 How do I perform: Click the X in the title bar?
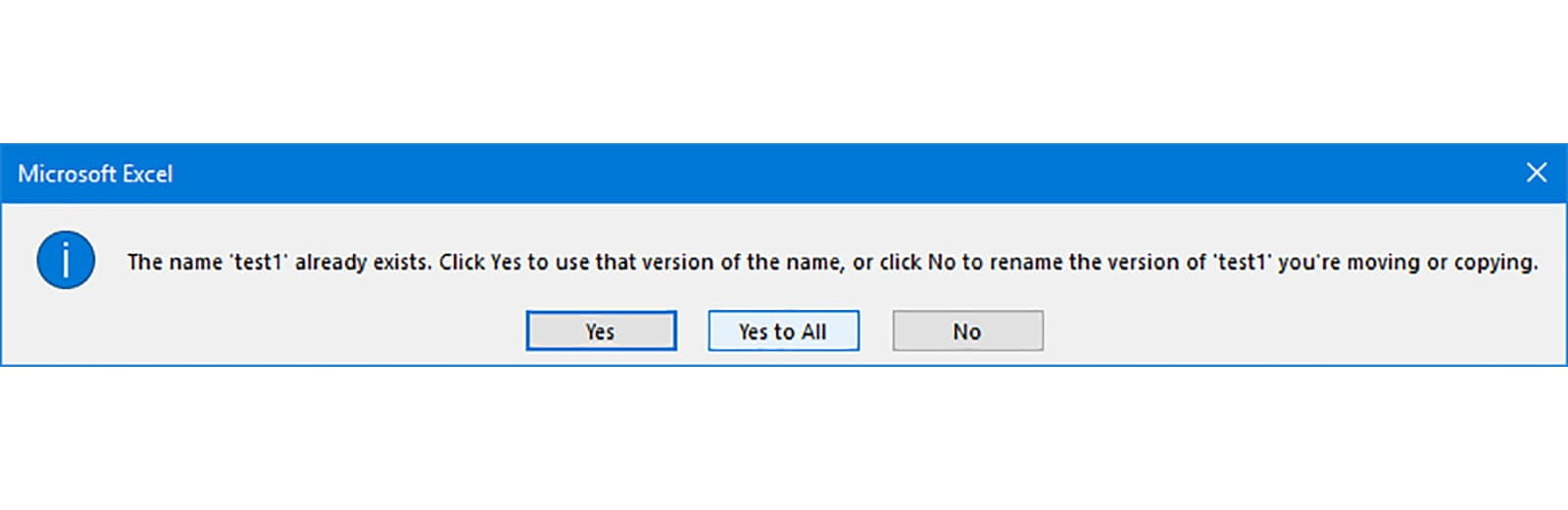(1536, 173)
